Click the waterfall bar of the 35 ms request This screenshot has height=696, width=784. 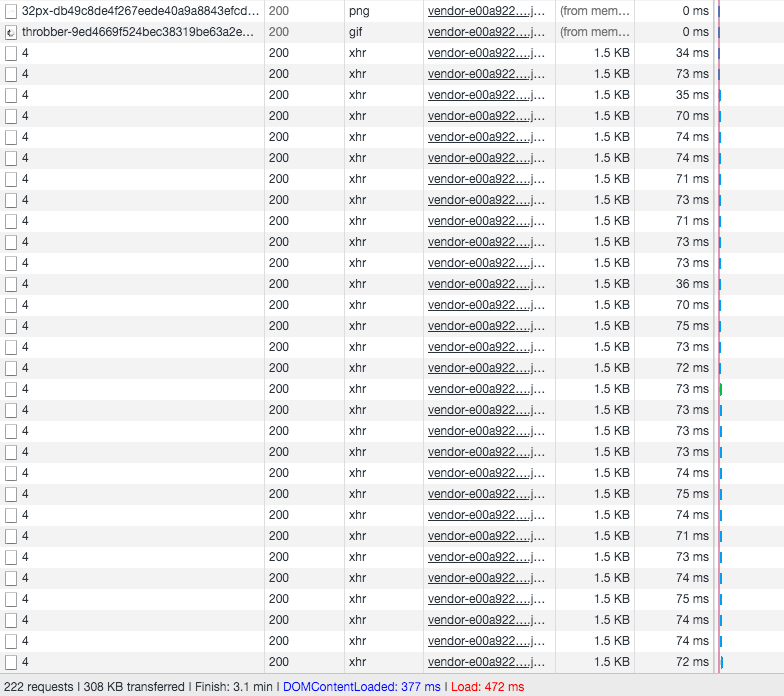tap(720, 95)
